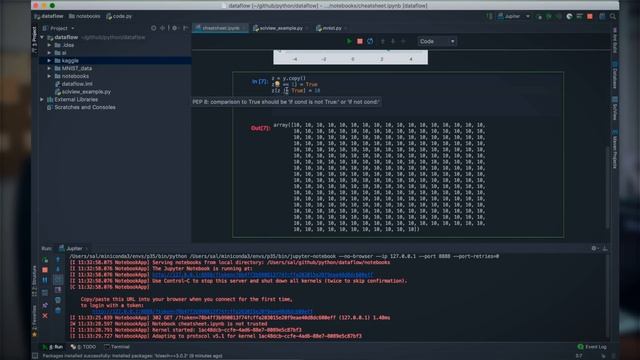Viewport: 640px width, 360px height.
Task: Switch to mnist.py editor tab
Action: click(x=331, y=28)
